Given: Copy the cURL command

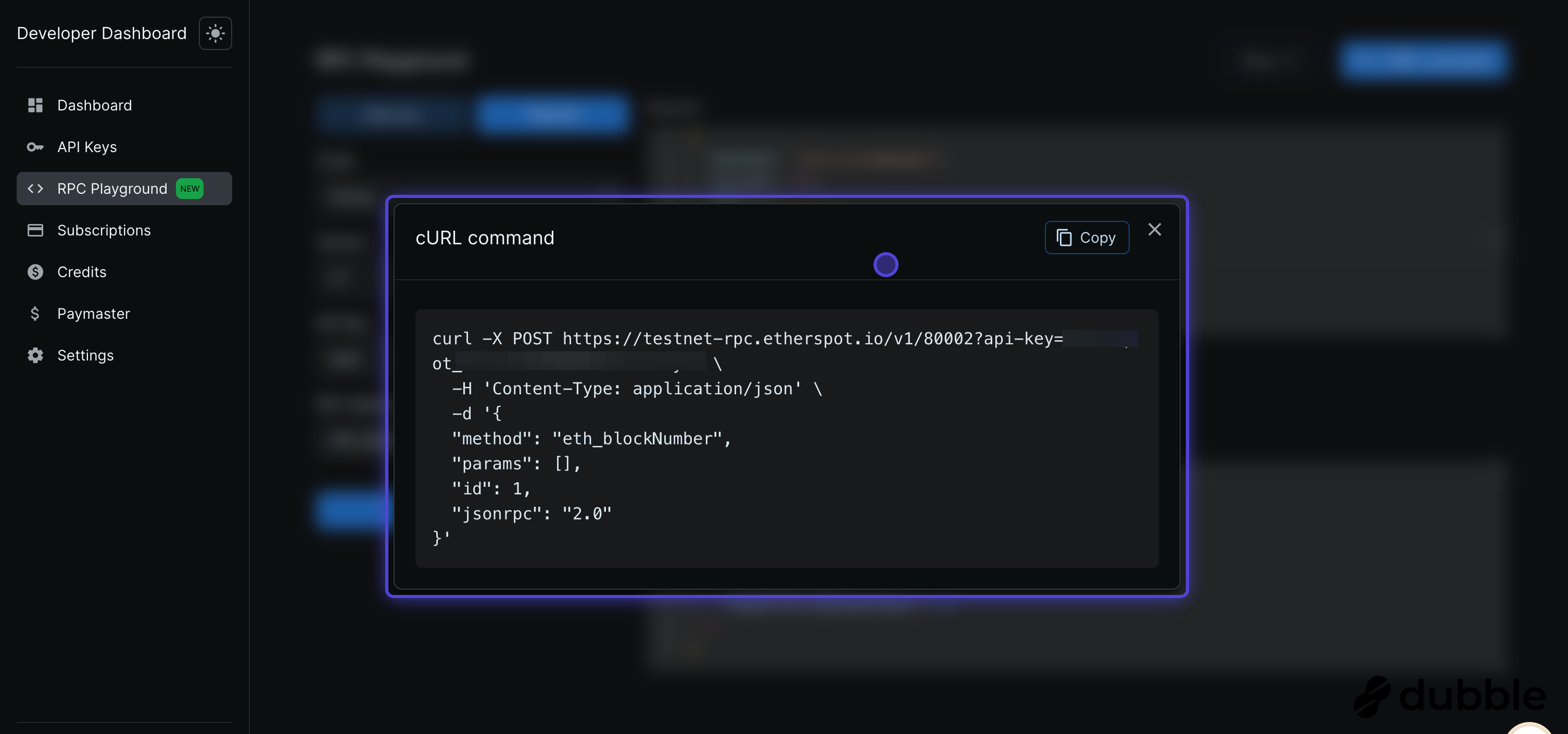Looking at the screenshot, I should [1086, 237].
